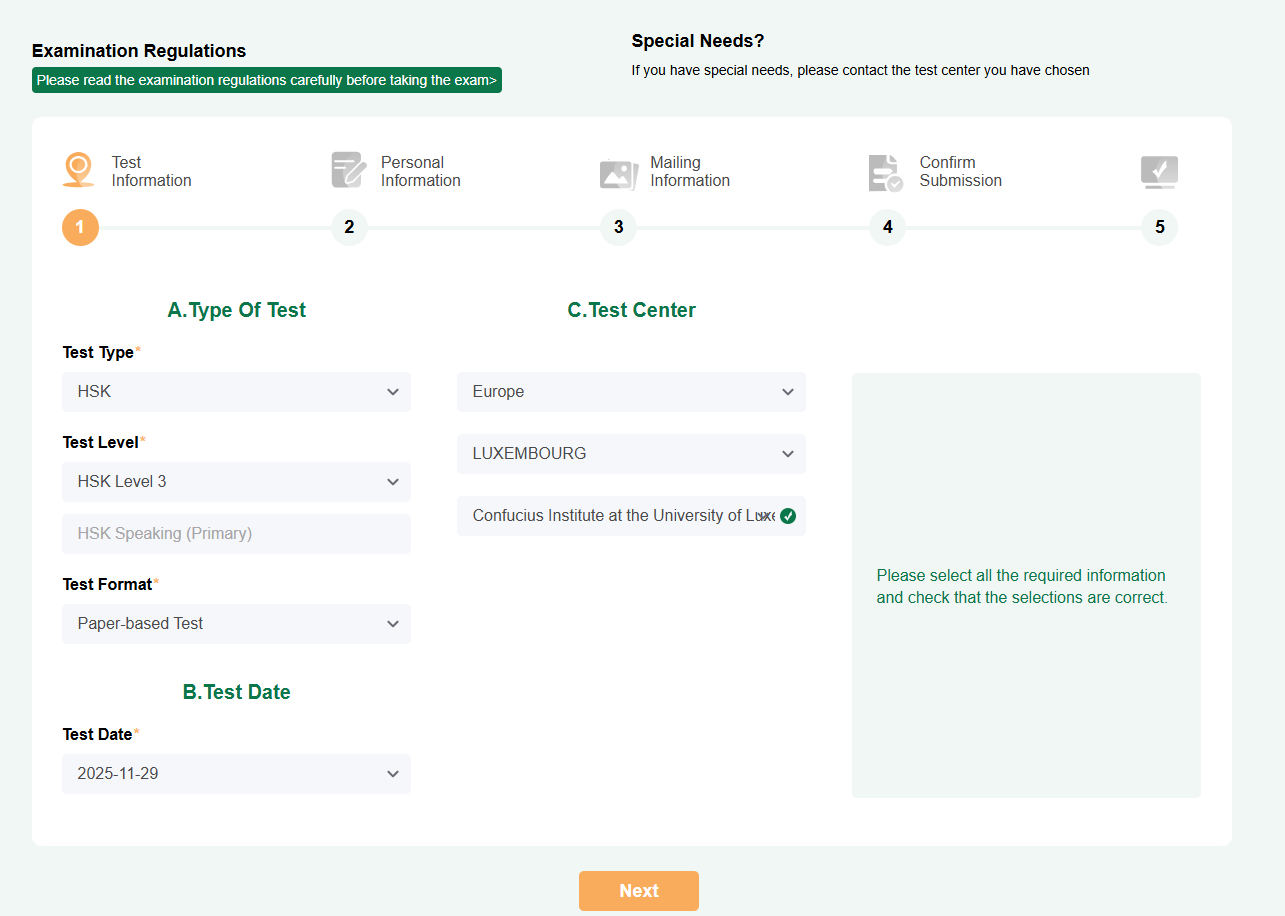Click the final step monitor checkmark icon
The image size is (1285, 916).
[1159, 172]
